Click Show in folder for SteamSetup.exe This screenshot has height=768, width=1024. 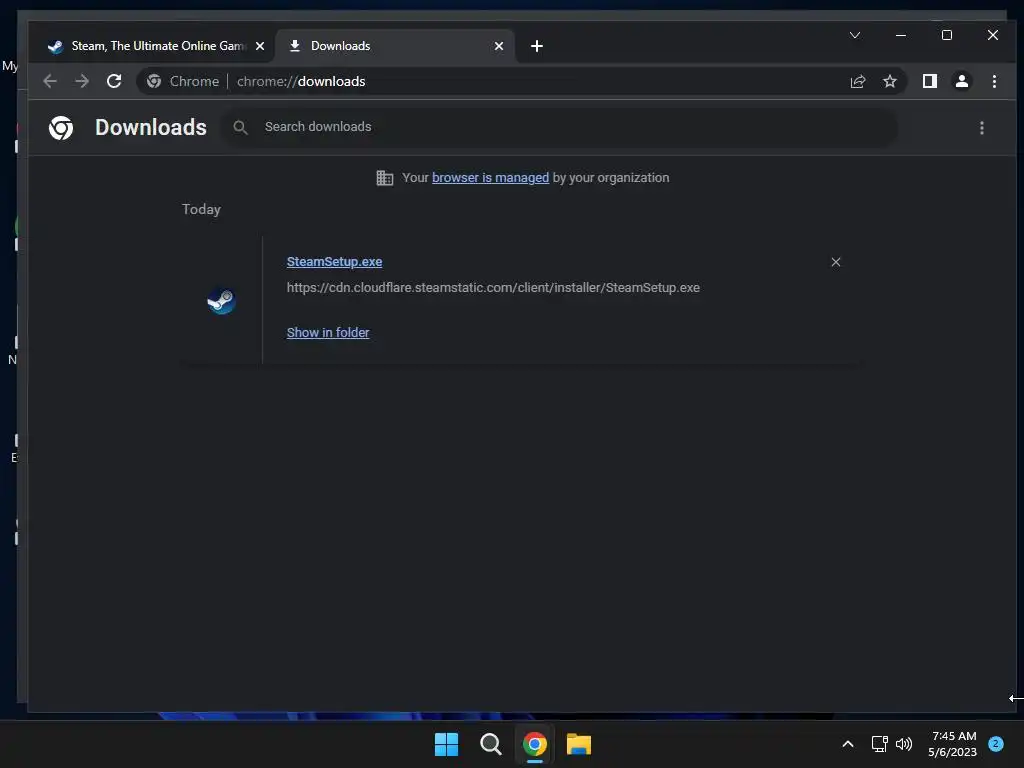click(x=328, y=332)
